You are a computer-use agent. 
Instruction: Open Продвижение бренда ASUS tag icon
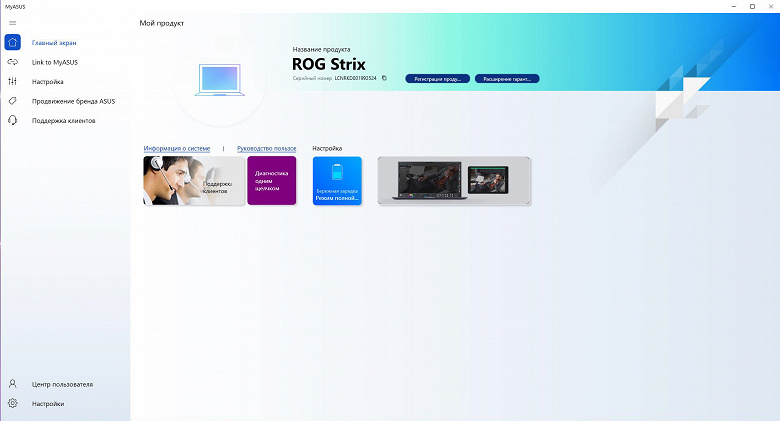pyautogui.click(x=12, y=101)
